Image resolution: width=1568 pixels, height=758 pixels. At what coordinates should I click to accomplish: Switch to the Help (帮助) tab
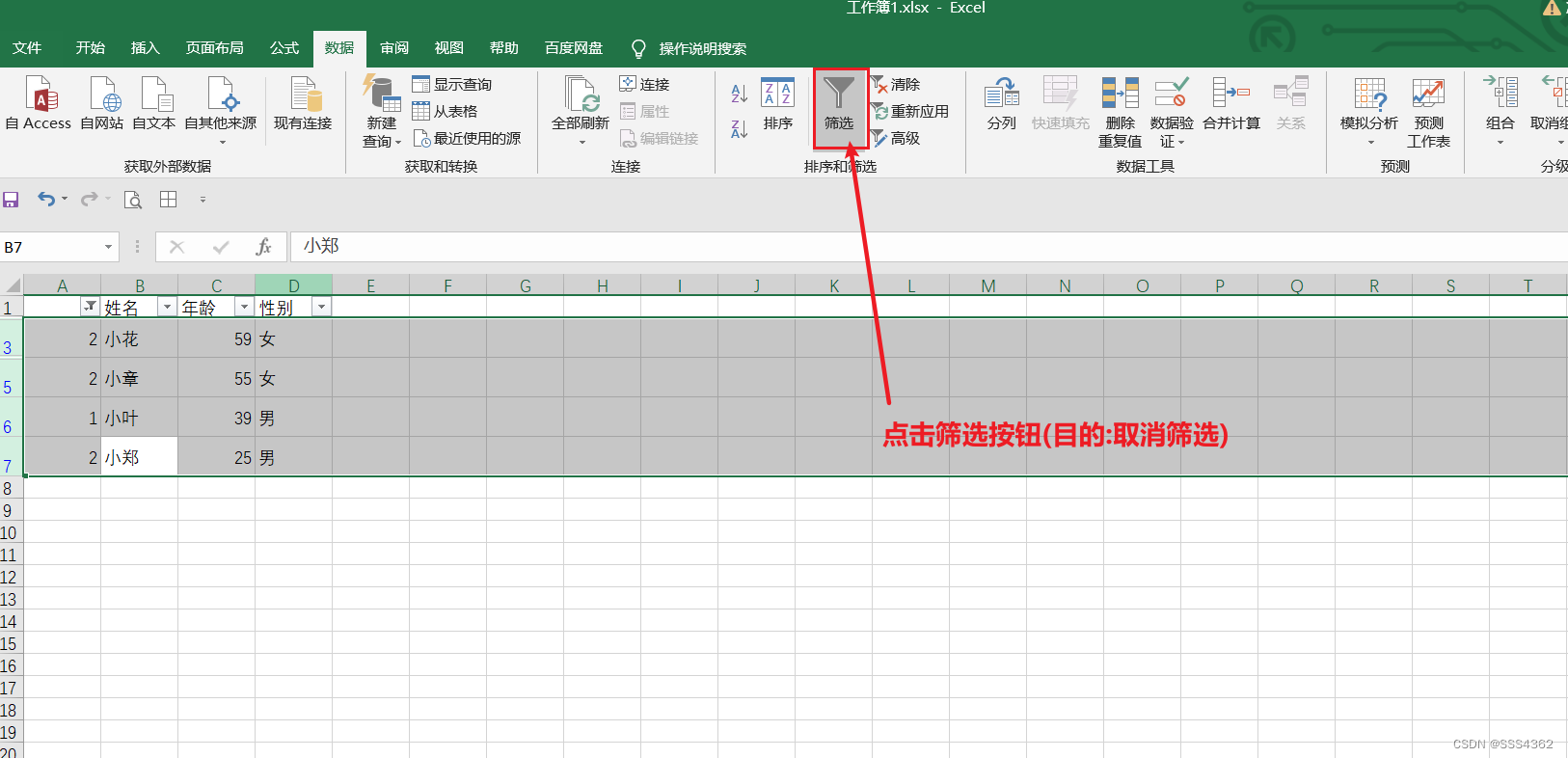[503, 48]
